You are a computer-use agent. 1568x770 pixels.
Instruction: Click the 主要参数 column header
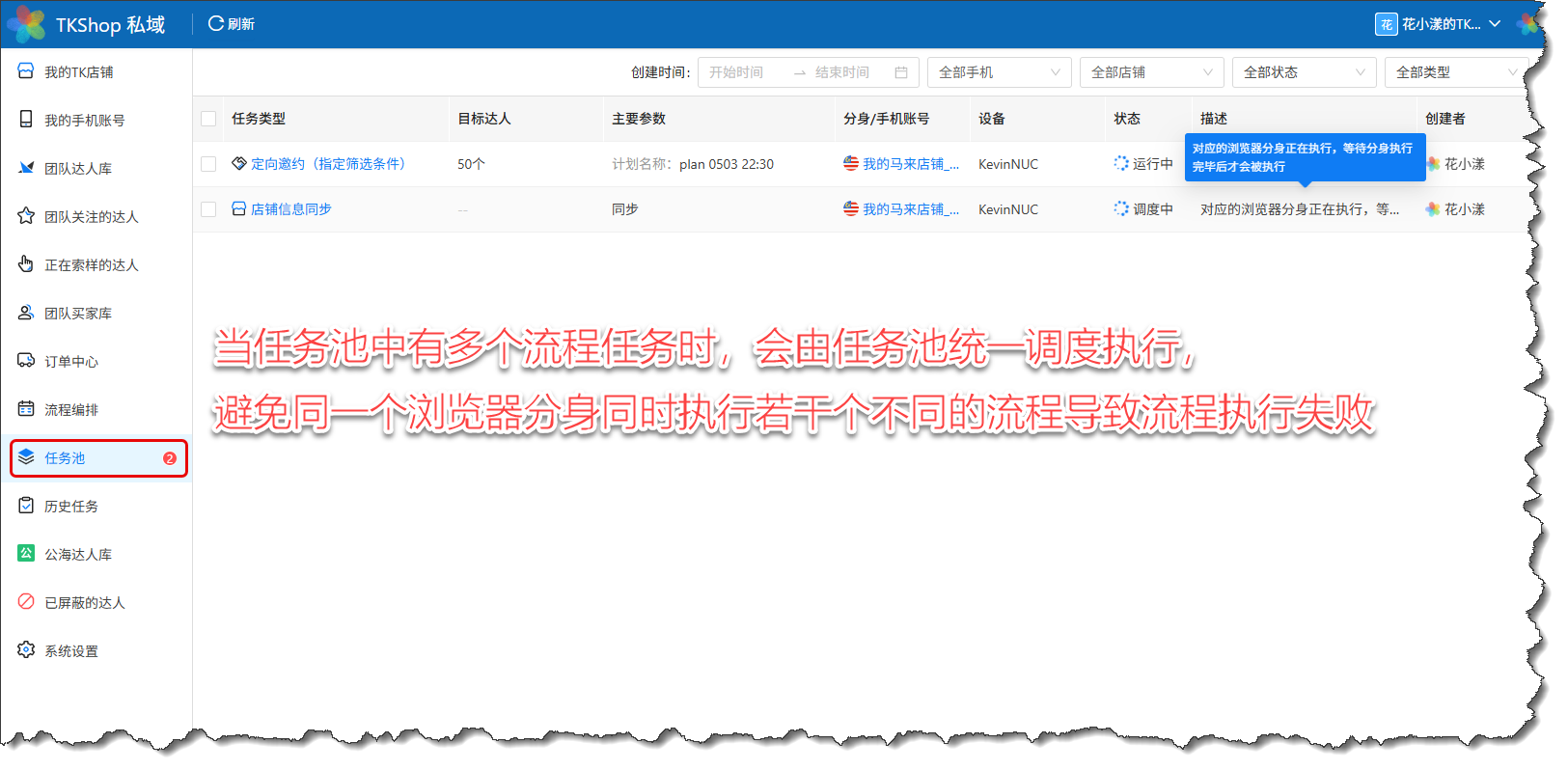639,119
